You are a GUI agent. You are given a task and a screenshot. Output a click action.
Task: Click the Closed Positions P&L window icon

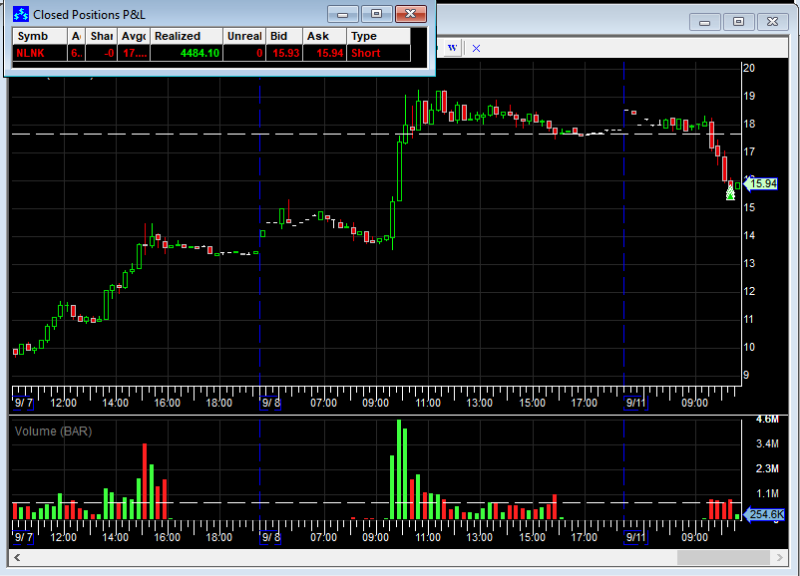21,14
